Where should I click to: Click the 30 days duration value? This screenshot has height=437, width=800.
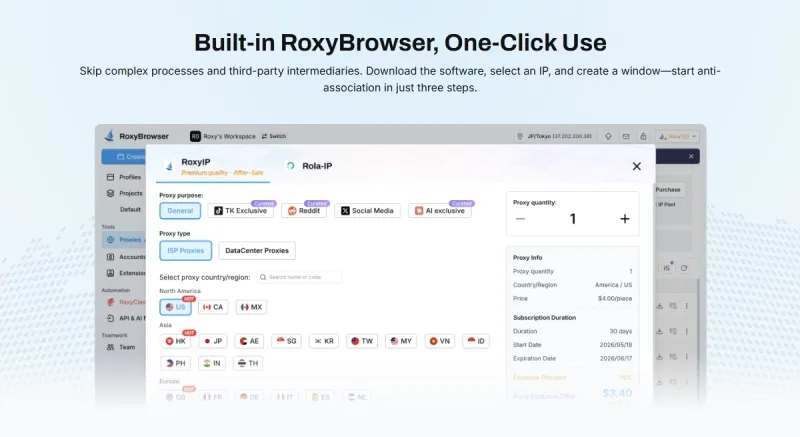tap(621, 331)
